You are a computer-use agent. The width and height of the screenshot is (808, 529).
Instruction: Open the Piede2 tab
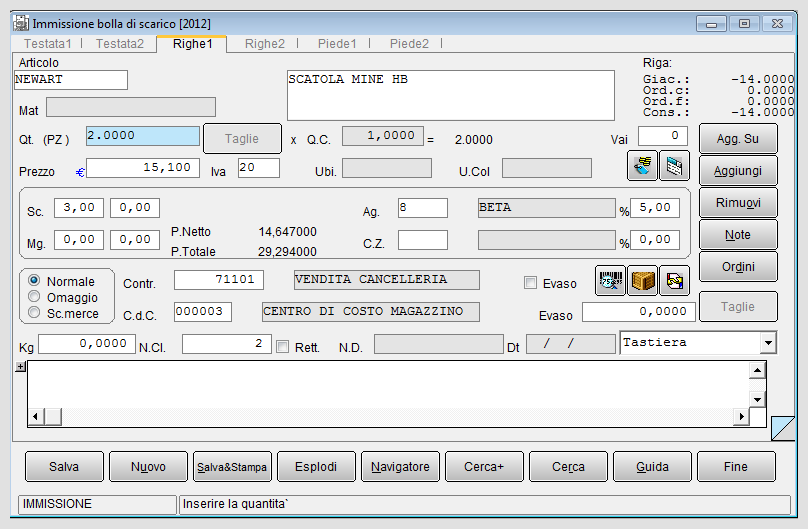coord(409,44)
